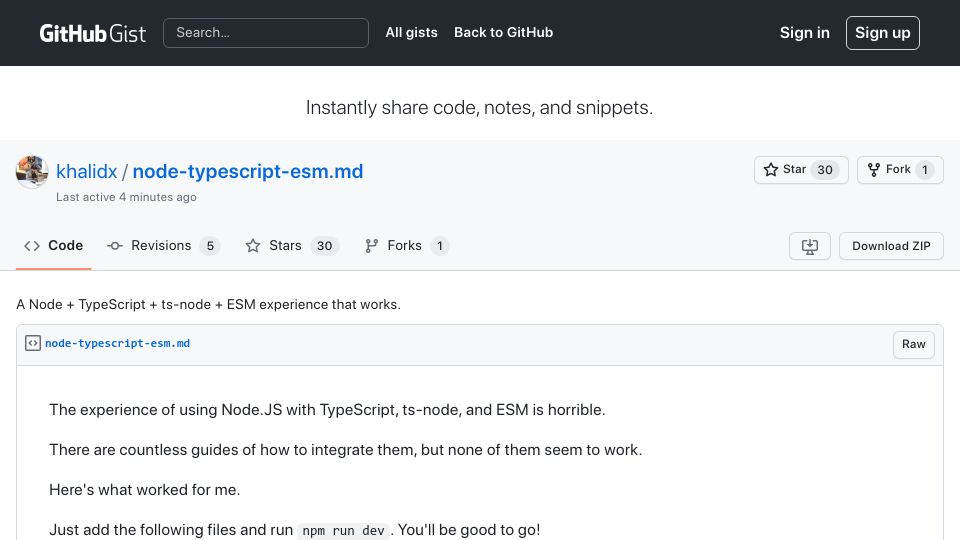Viewport: 960px width, 540px height.
Task: Click the GitHub Gist logo
Action: [x=92, y=33]
